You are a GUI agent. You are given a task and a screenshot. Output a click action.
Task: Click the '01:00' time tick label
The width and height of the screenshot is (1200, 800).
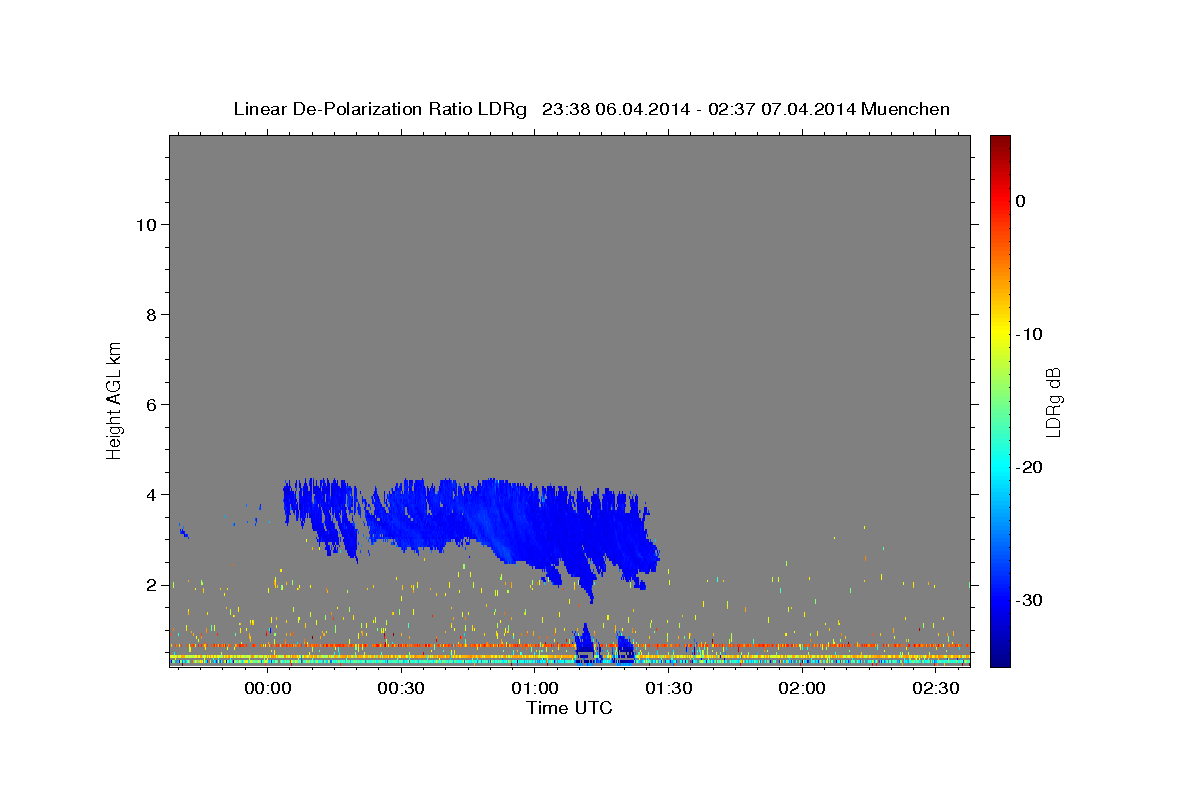(535, 689)
